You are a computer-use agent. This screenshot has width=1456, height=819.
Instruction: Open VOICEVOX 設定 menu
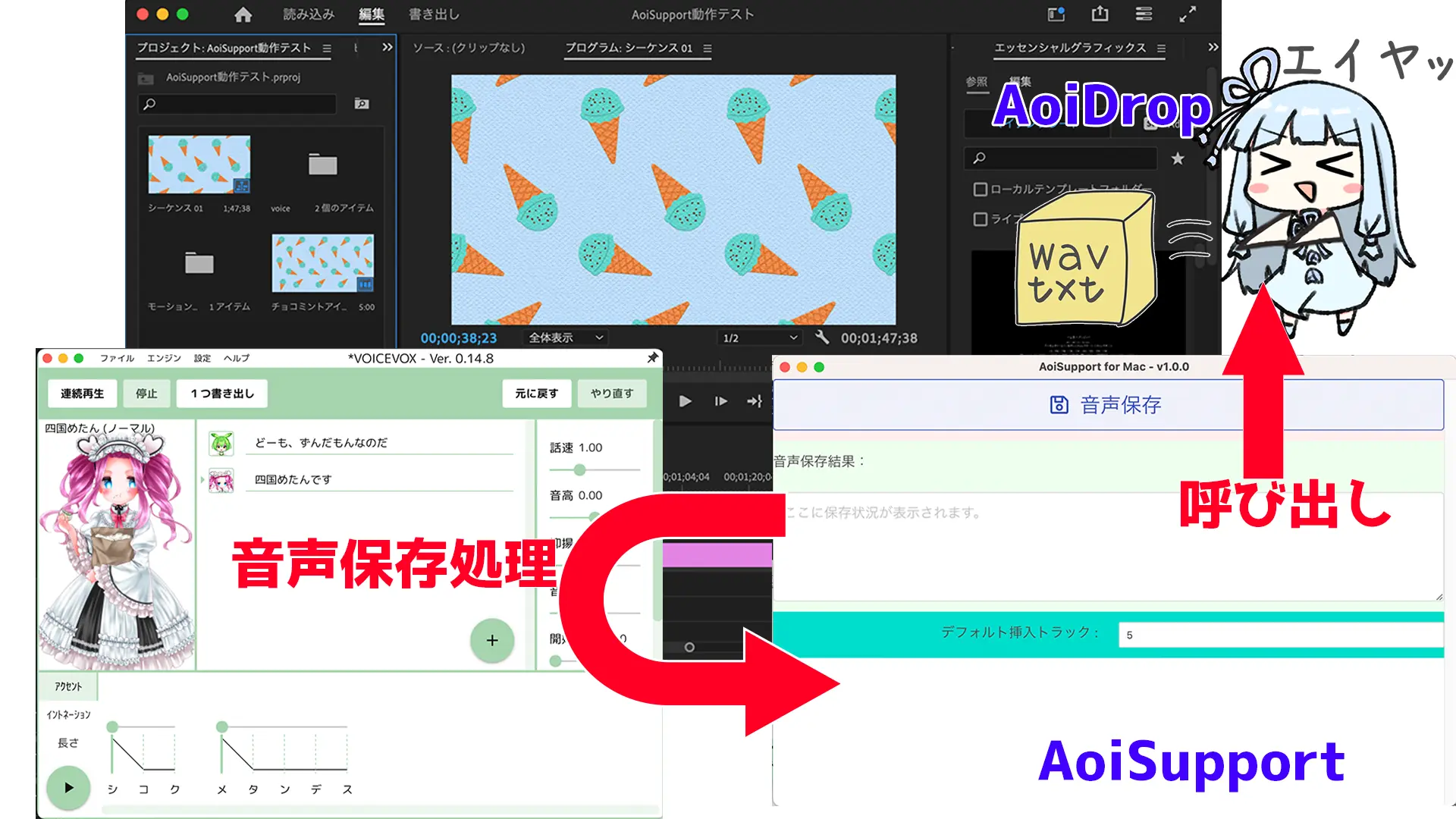pos(202,358)
